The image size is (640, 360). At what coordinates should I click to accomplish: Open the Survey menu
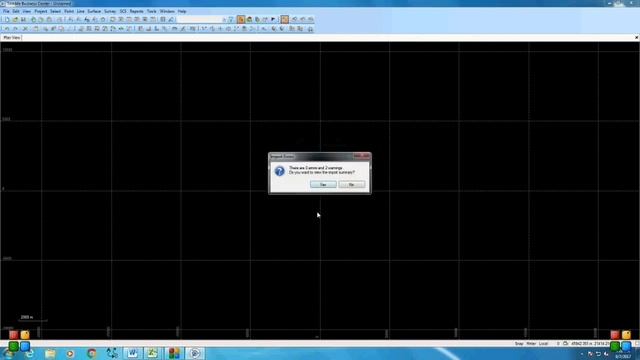click(x=110, y=11)
